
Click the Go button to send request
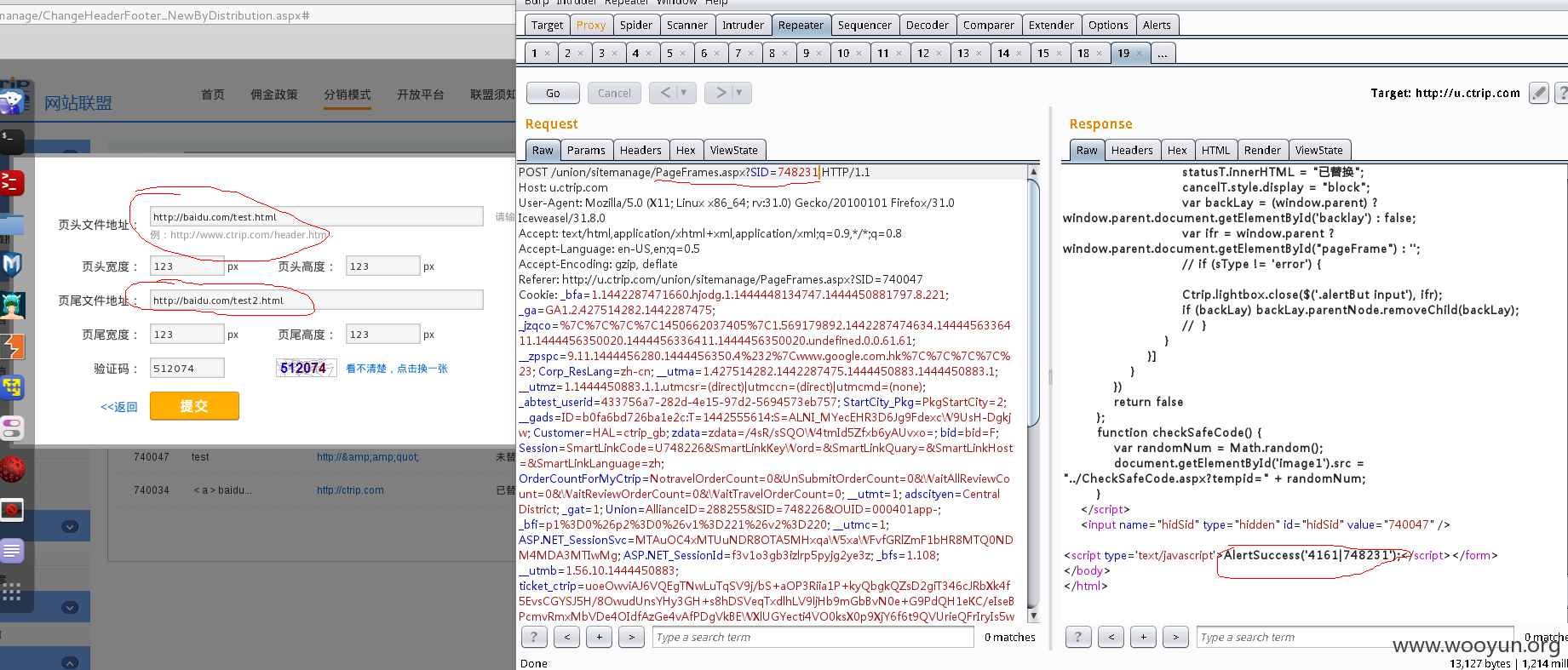[553, 93]
